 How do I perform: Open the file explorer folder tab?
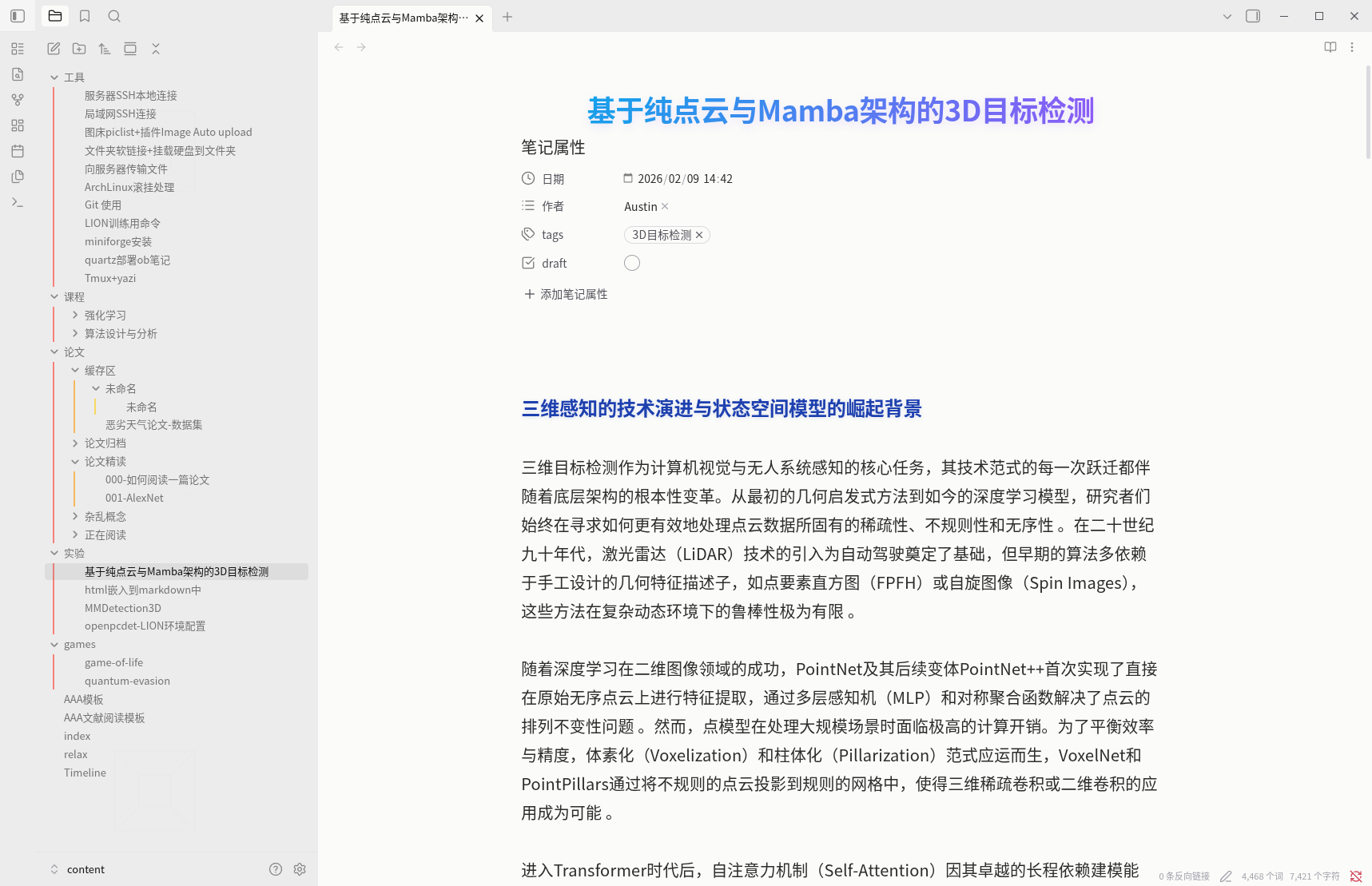[x=55, y=16]
